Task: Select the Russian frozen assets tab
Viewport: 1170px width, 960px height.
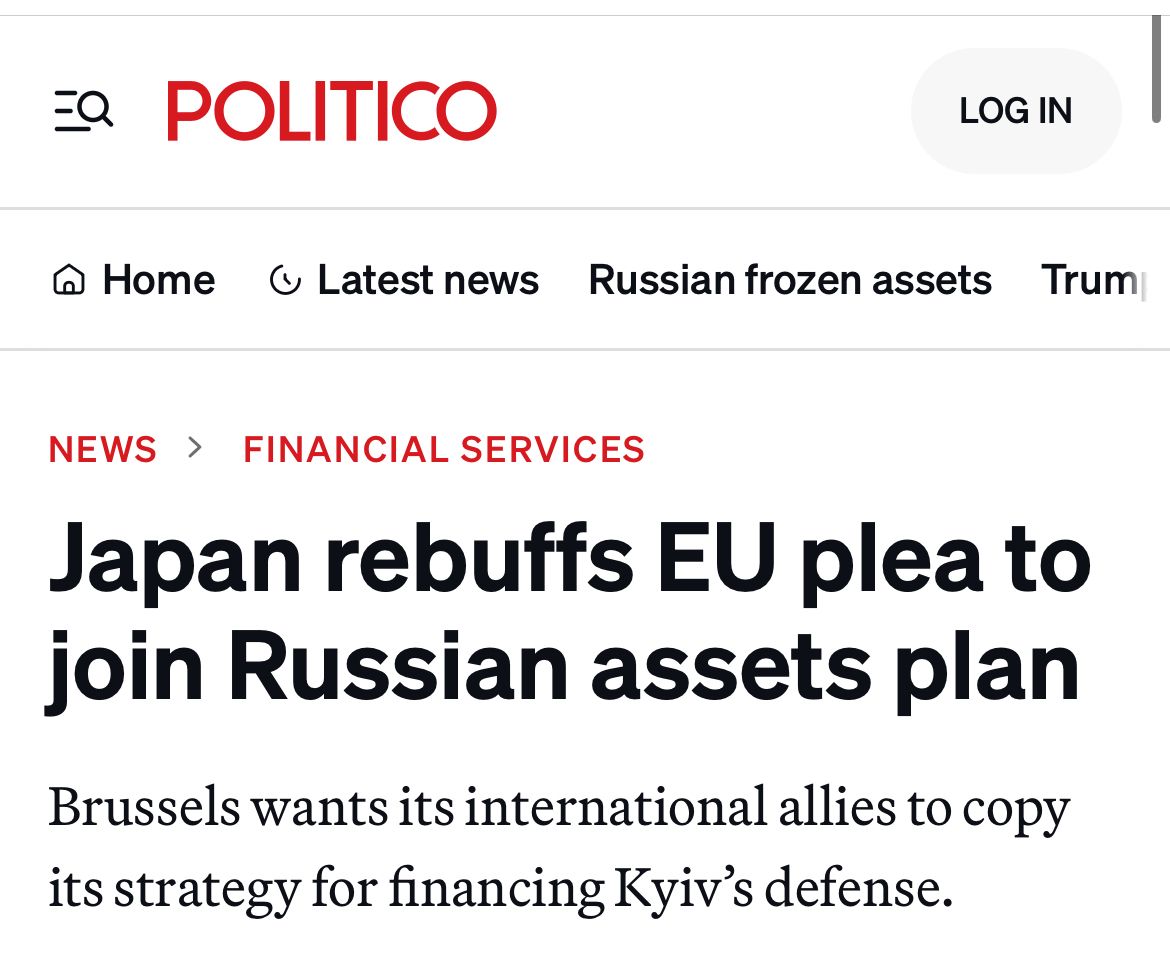Action: (x=789, y=280)
